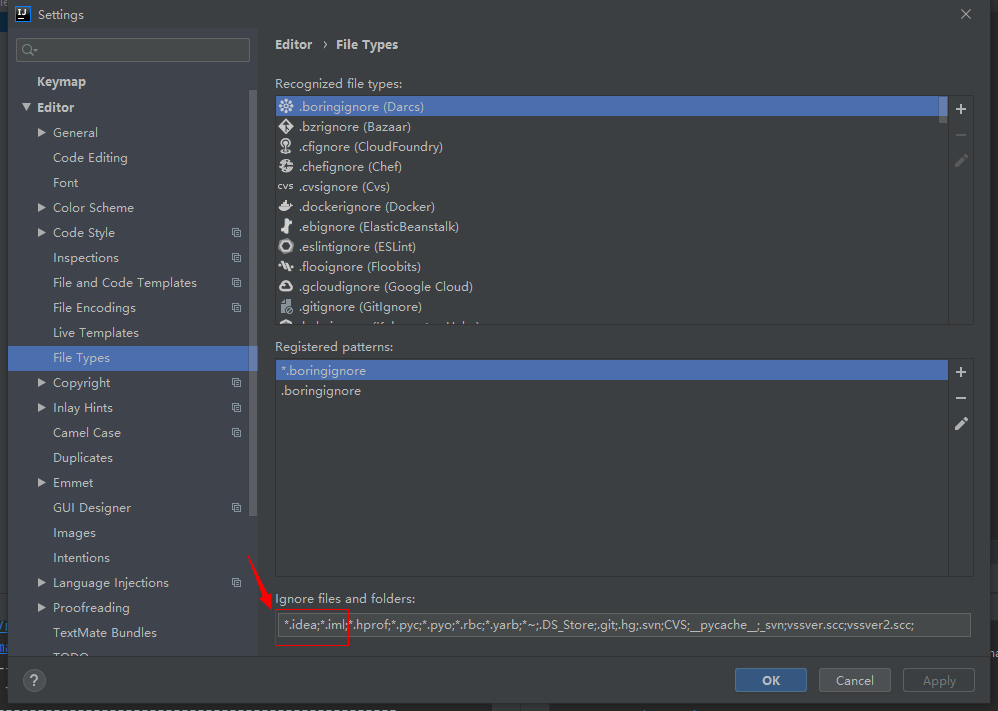
Task: Click the GitIgnore icon beside .gitignore
Action: [x=286, y=307]
